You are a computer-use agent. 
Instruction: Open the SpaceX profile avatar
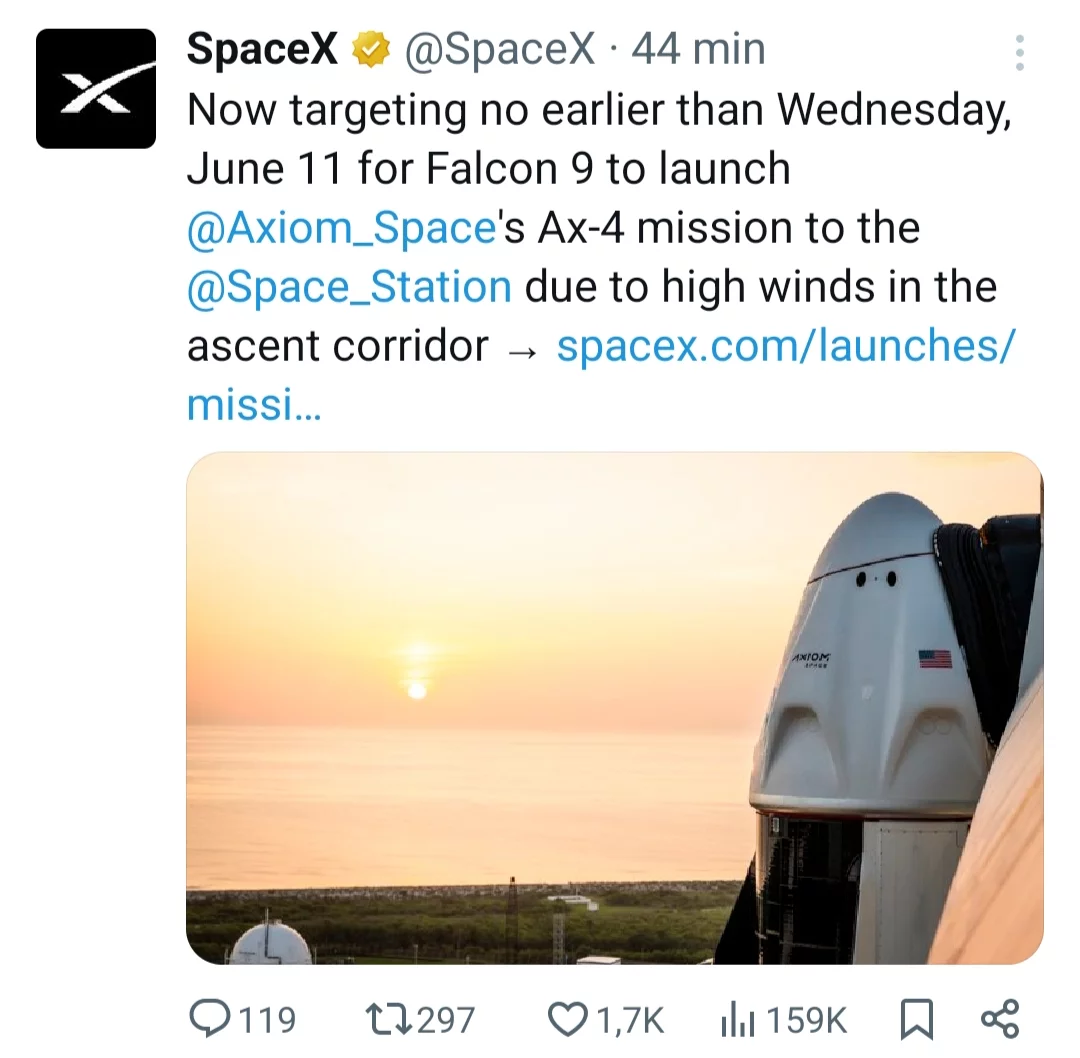pyautogui.click(x=96, y=89)
